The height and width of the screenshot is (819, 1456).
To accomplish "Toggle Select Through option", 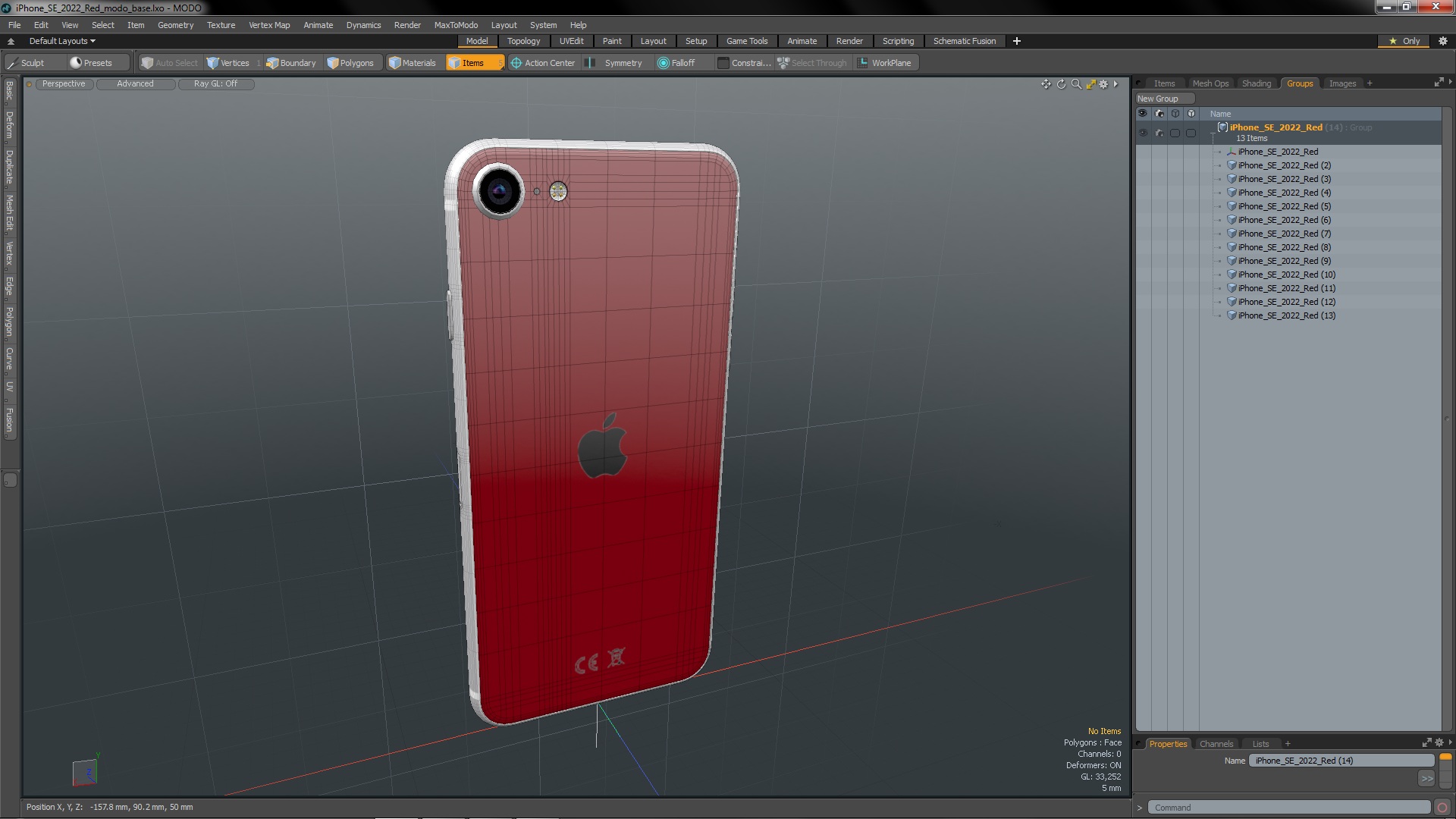I will pos(812,63).
